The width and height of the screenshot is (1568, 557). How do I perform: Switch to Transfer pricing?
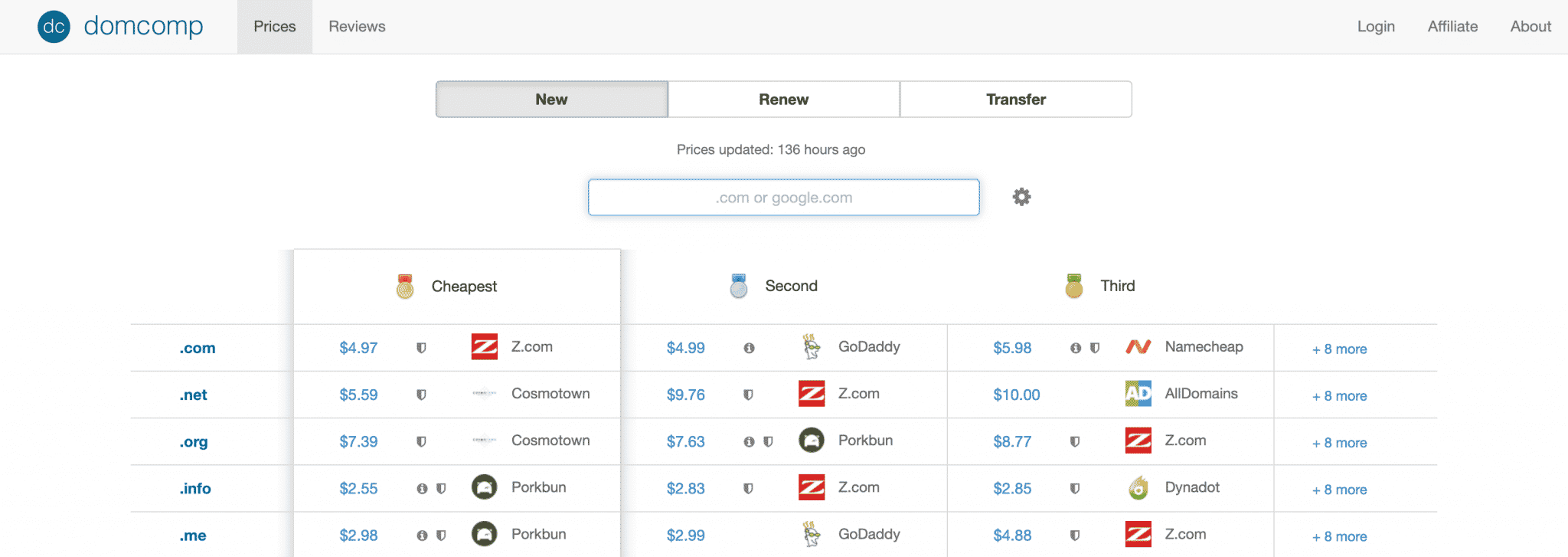[x=1016, y=100]
